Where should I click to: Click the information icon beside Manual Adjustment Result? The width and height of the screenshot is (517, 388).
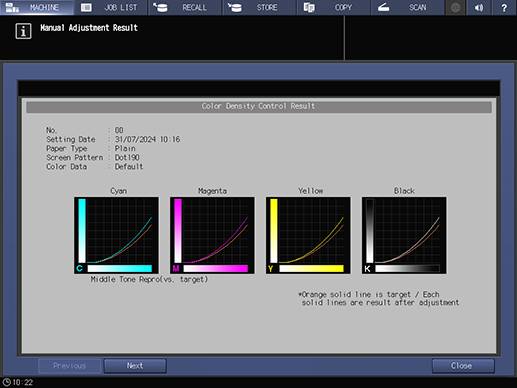(23, 31)
